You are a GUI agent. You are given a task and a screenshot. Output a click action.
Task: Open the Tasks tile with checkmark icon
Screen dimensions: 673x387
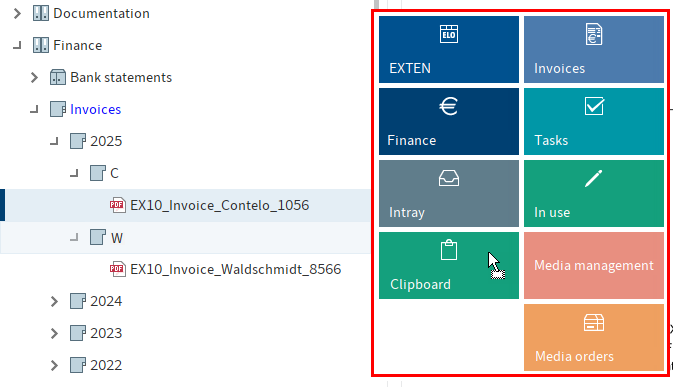pos(594,121)
